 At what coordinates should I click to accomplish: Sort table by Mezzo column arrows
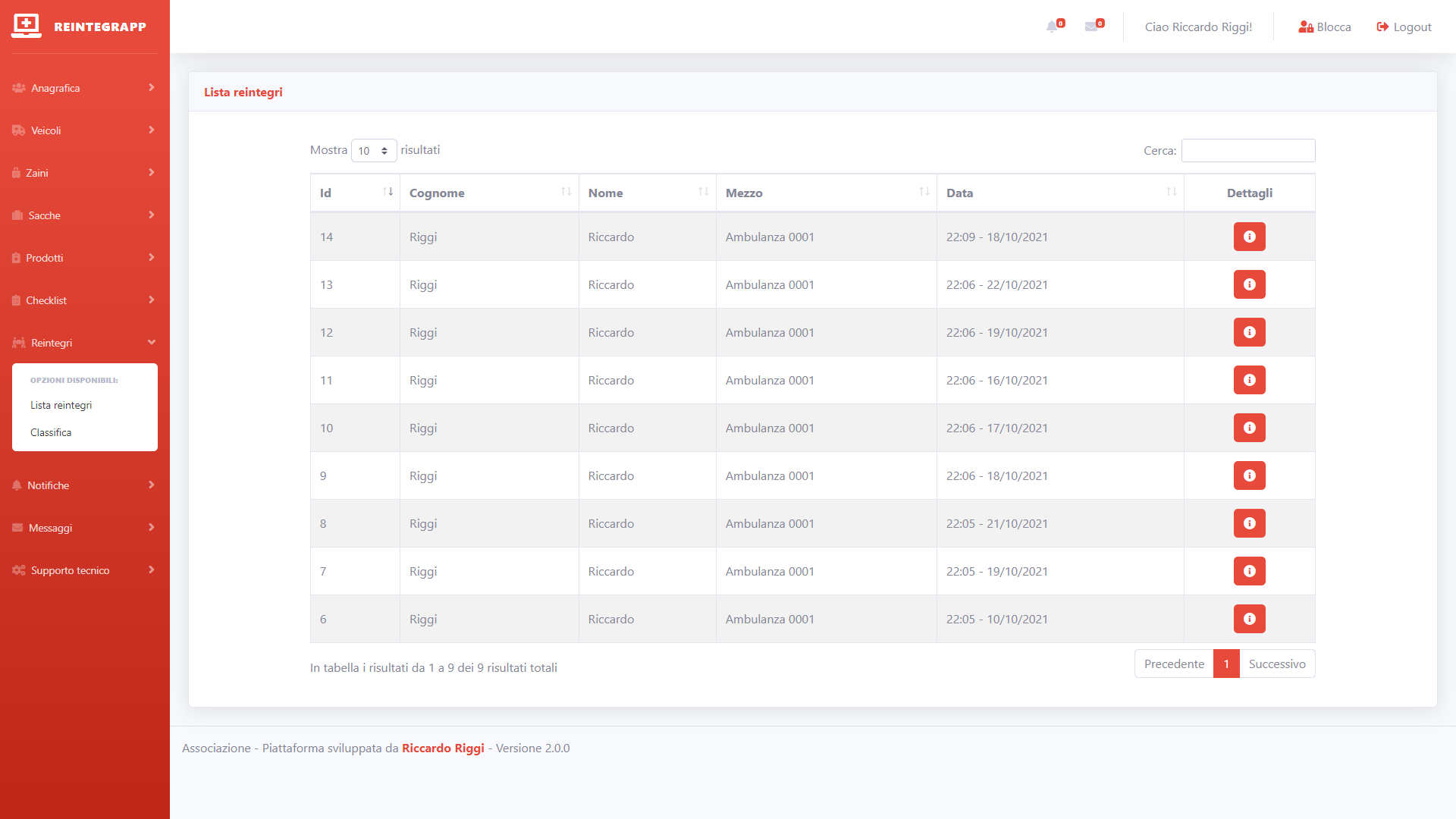tap(924, 192)
